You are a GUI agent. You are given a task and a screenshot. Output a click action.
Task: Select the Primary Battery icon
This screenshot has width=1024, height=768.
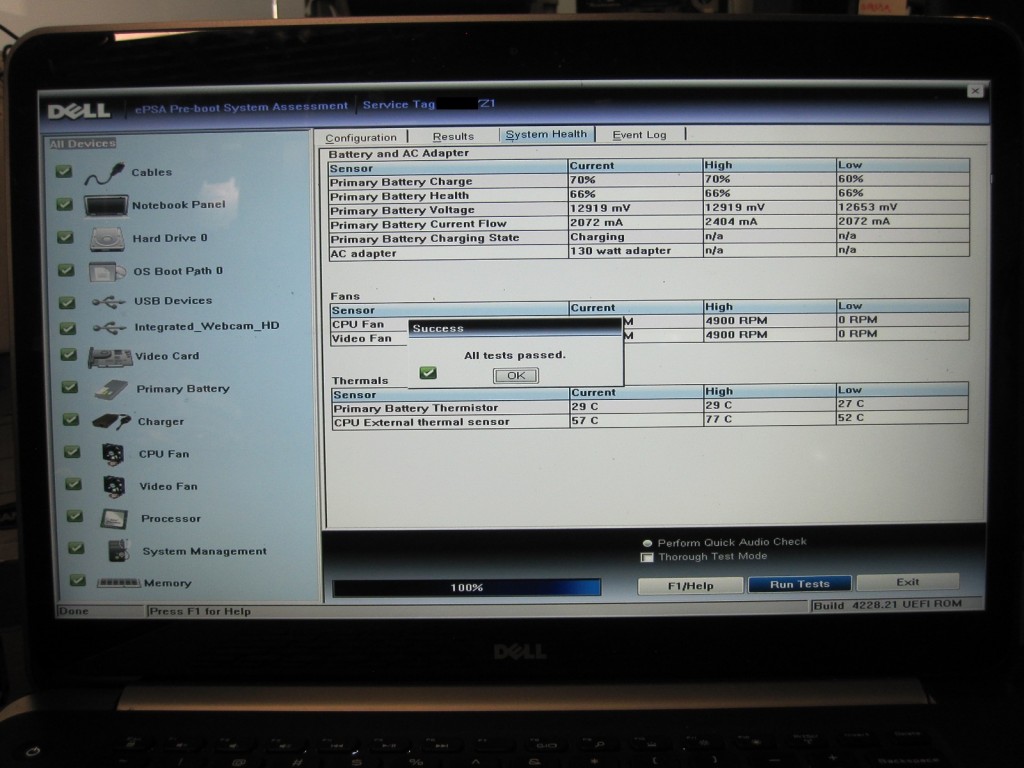click(111, 390)
